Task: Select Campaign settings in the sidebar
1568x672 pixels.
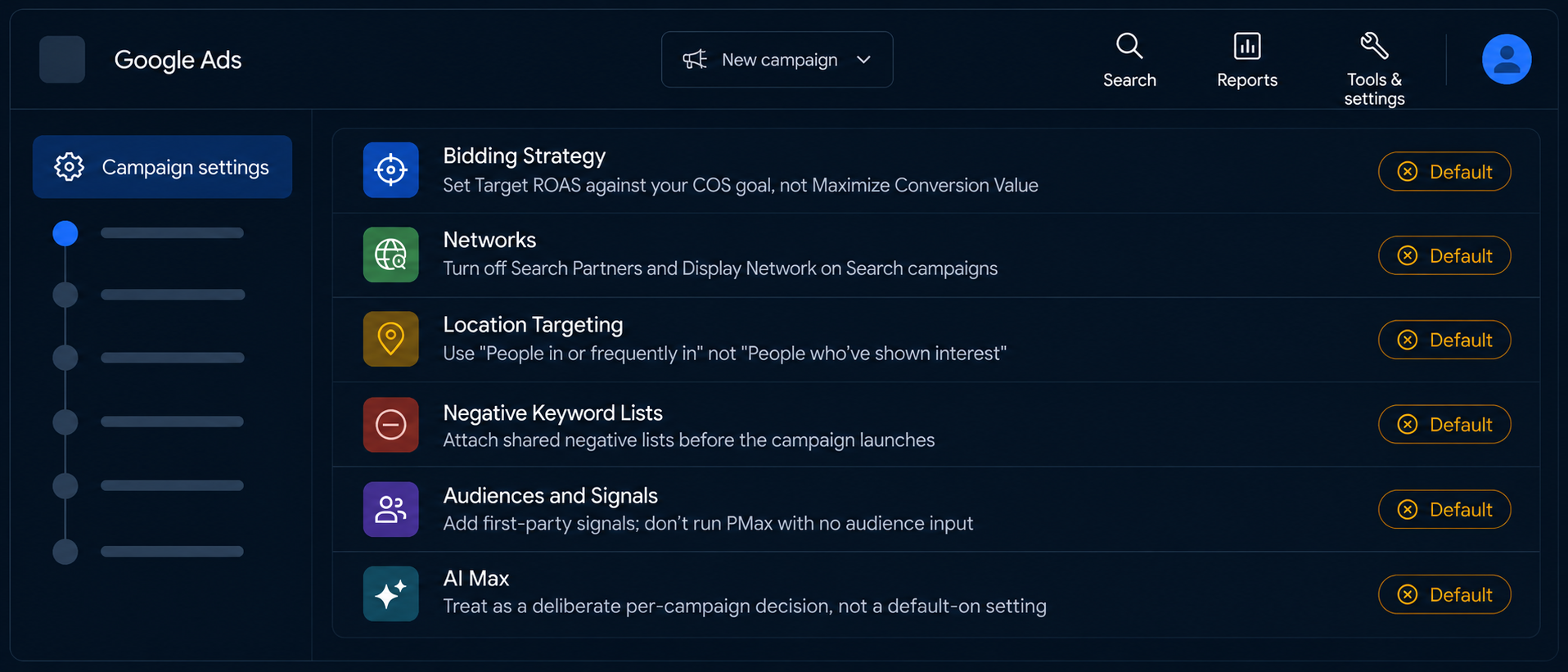Action: (x=162, y=167)
